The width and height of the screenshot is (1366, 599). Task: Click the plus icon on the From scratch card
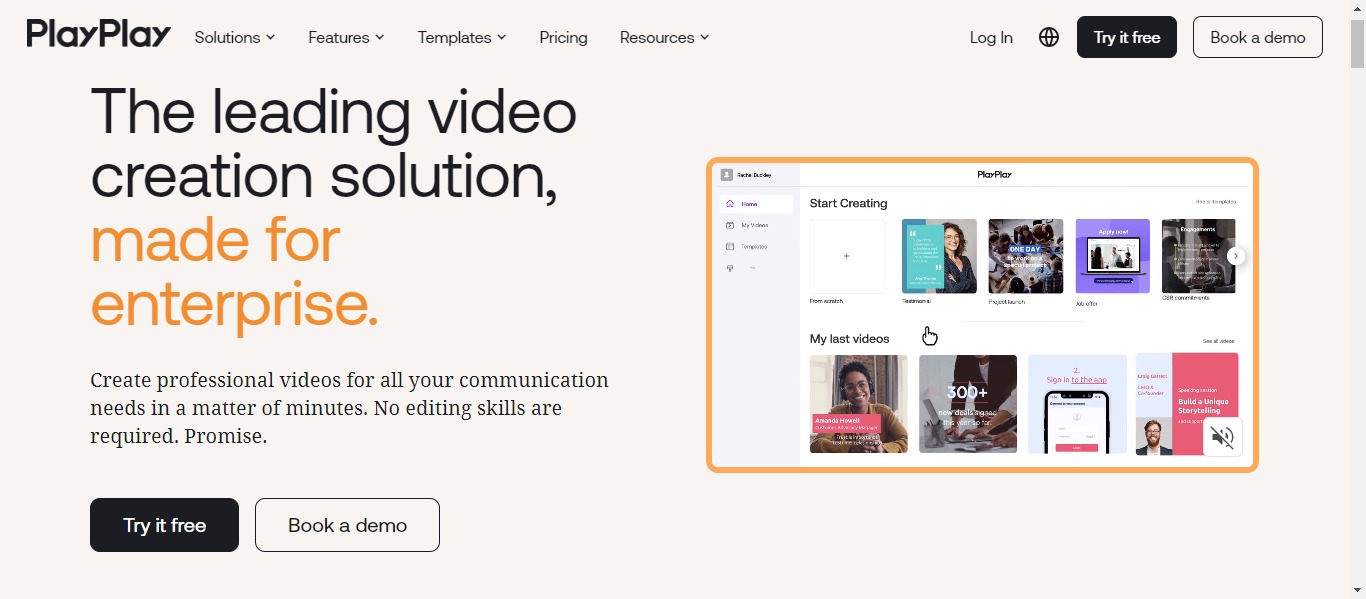tap(847, 256)
